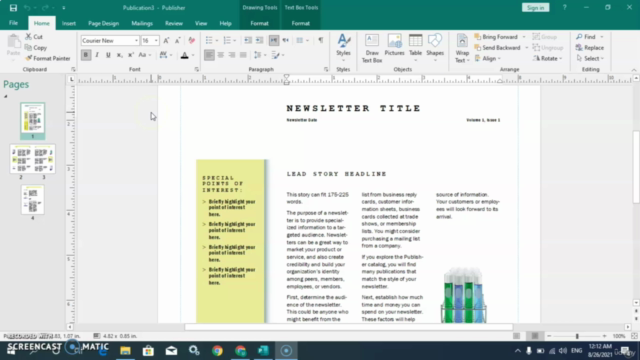640x360 pixels.
Task: Toggle Superscript formatting
Action: (x=131, y=55)
